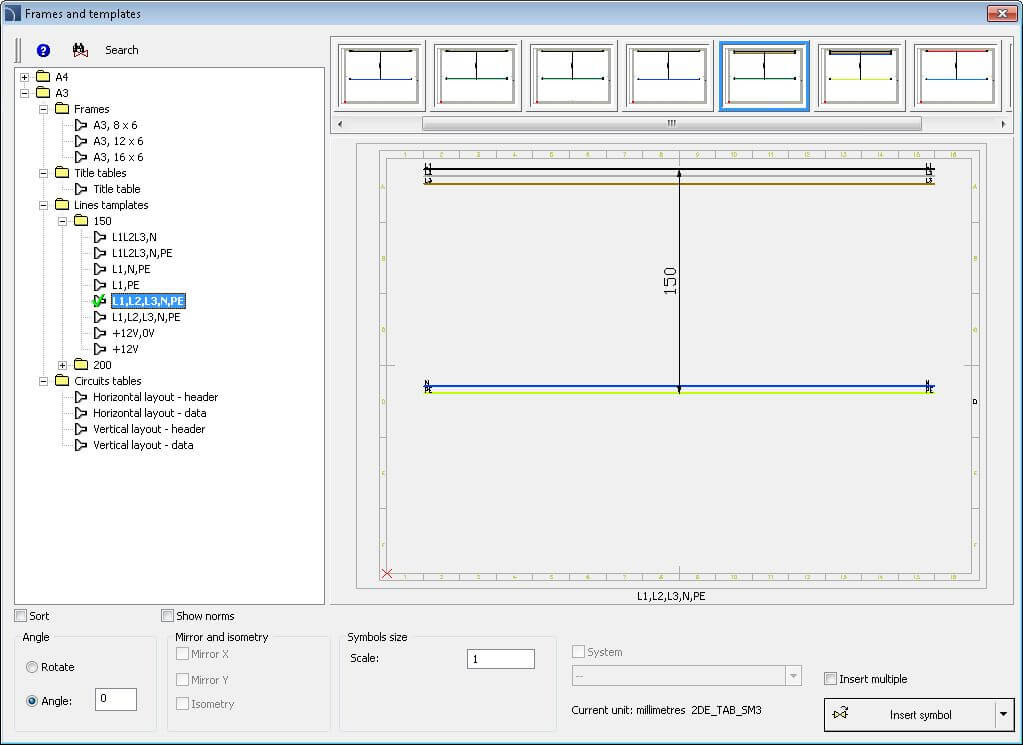Check the Insert multiple option
The height and width of the screenshot is (745, 1023).
[830, 679]
